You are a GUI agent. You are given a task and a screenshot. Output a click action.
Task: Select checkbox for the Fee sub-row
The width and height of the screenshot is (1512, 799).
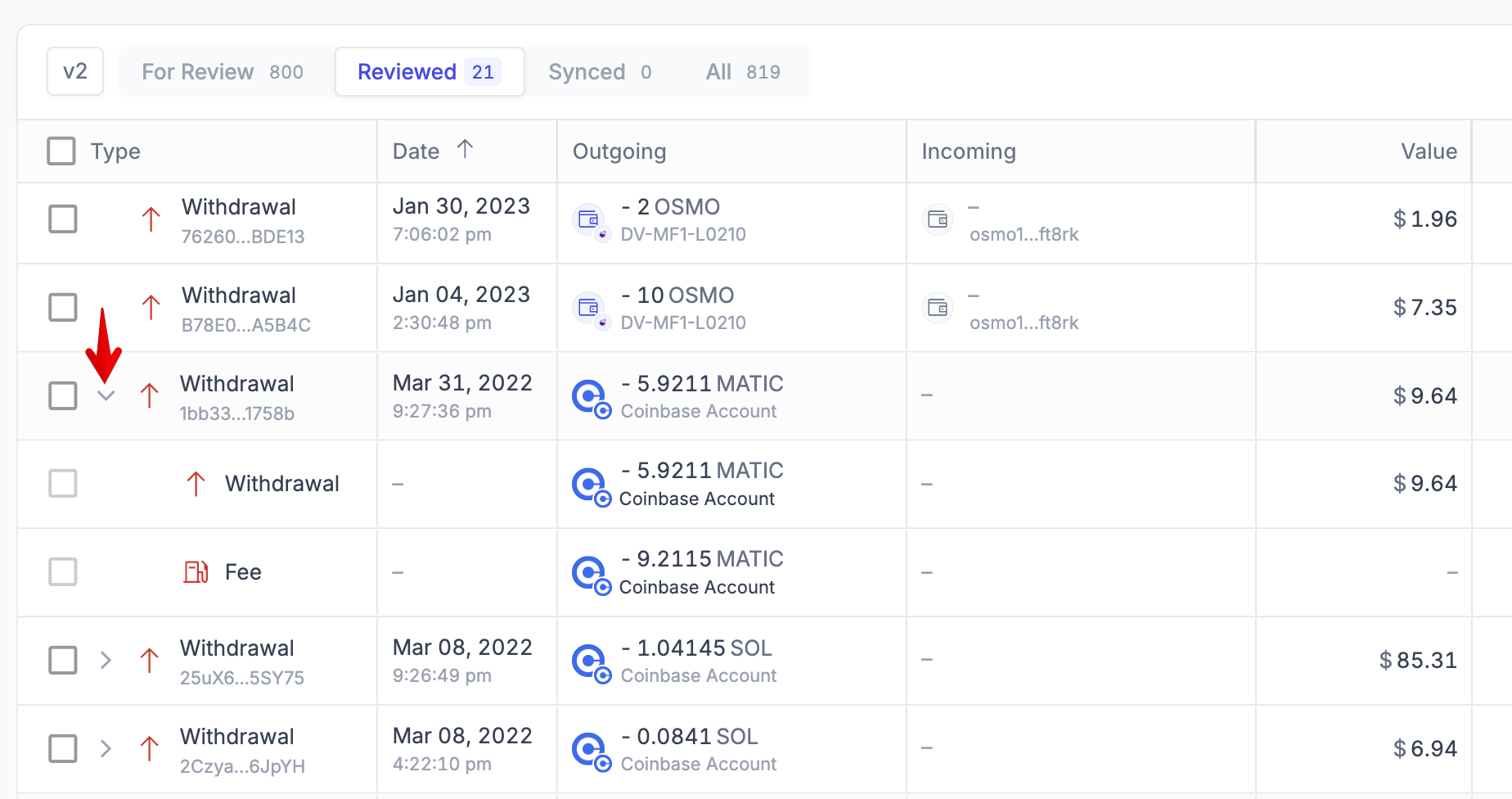(x=63, y=572)
